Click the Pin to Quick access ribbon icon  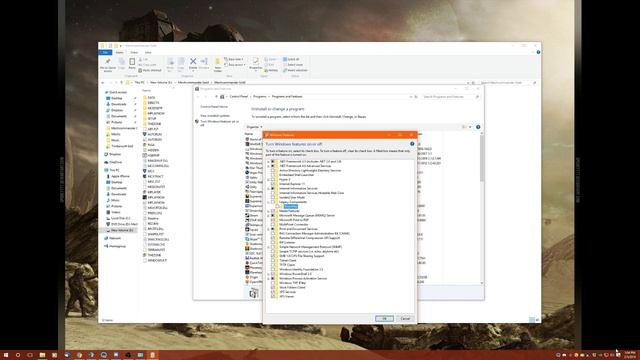[x=108, y=62]
